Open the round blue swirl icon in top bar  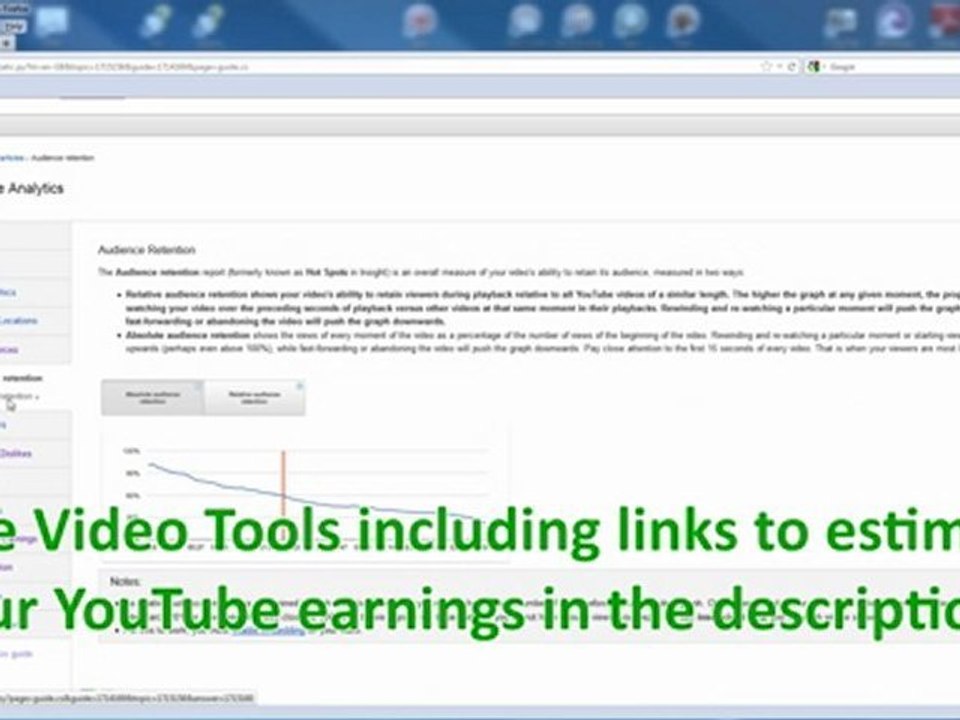click(x=893, y=21)
